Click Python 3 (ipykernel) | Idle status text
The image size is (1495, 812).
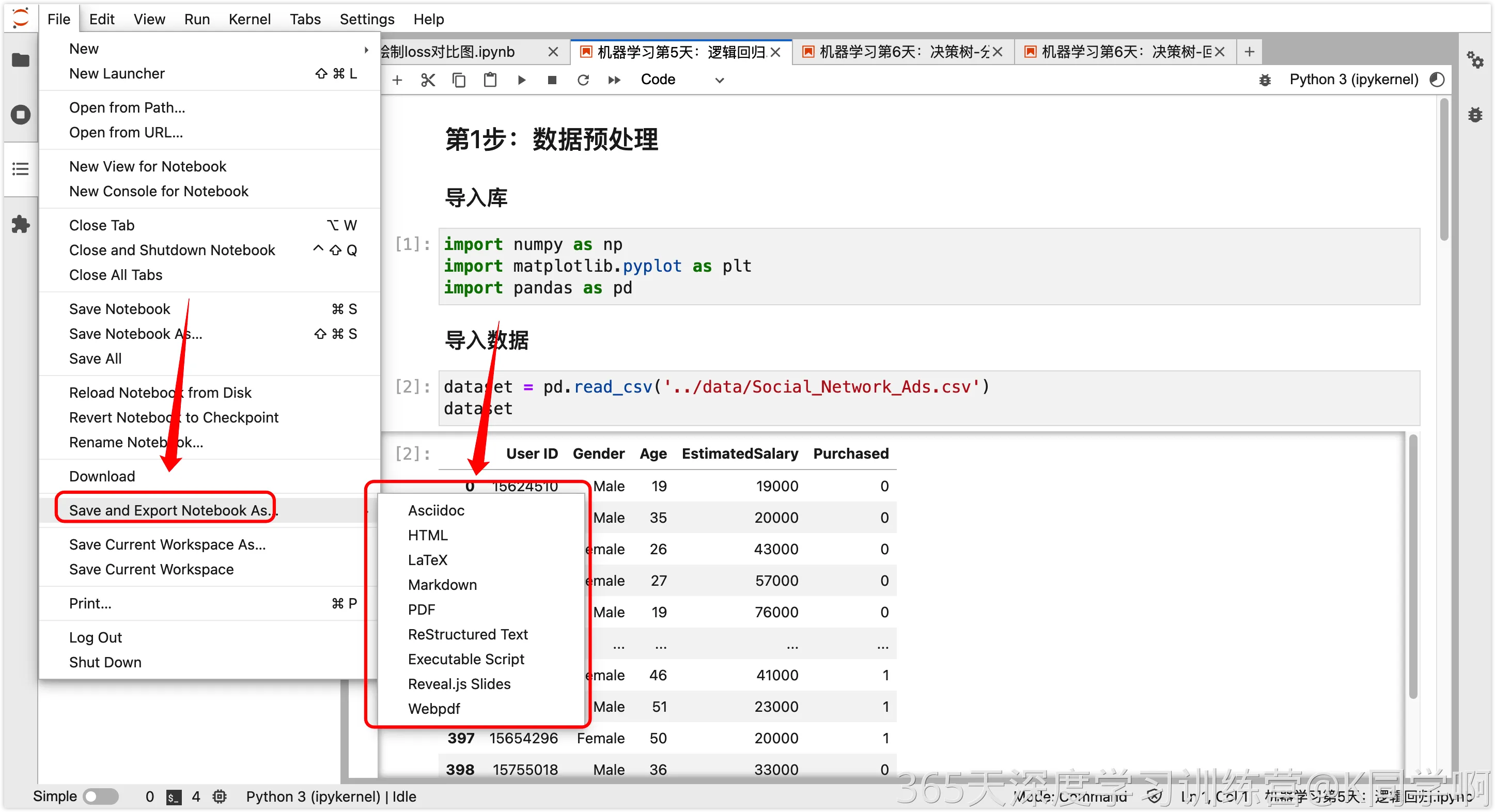pyautogui.click(x=331, y=797)
